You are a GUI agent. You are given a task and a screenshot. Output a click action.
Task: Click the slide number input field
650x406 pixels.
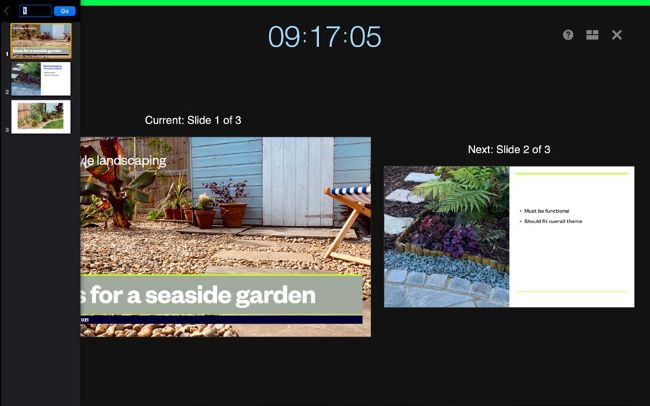coord(35,11)
